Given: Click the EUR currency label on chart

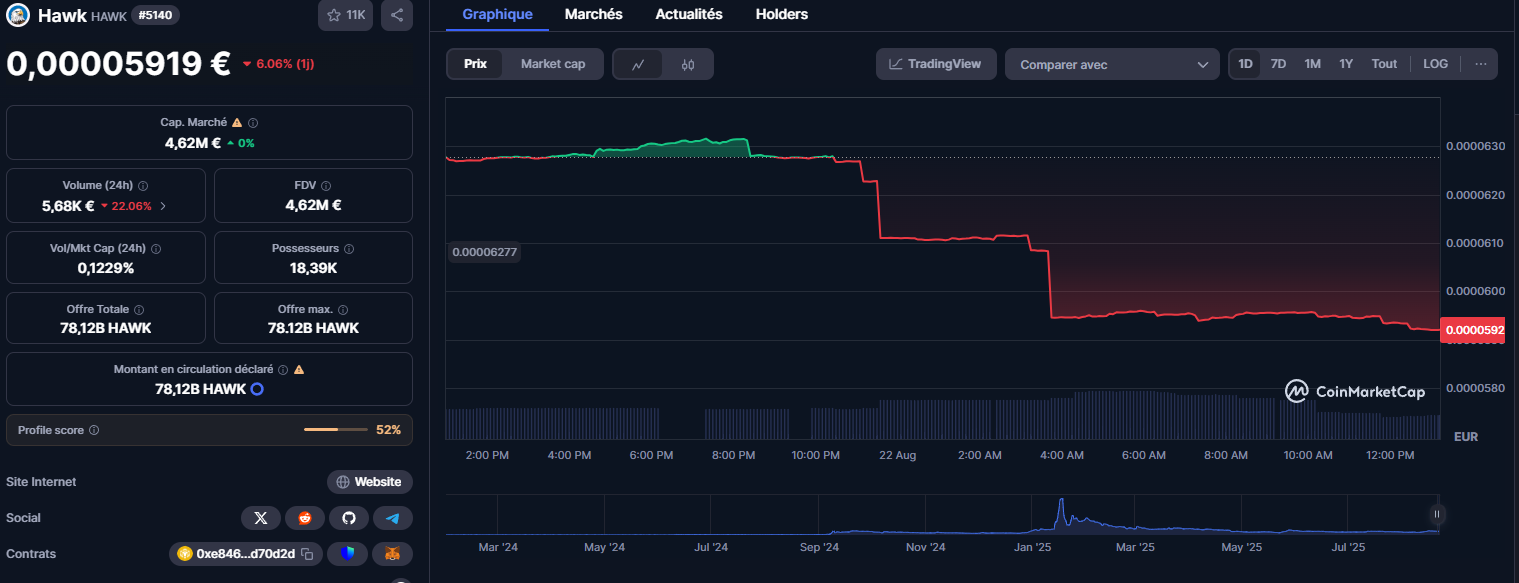Looking at the screenshot, I should (x=1465, y=437).
